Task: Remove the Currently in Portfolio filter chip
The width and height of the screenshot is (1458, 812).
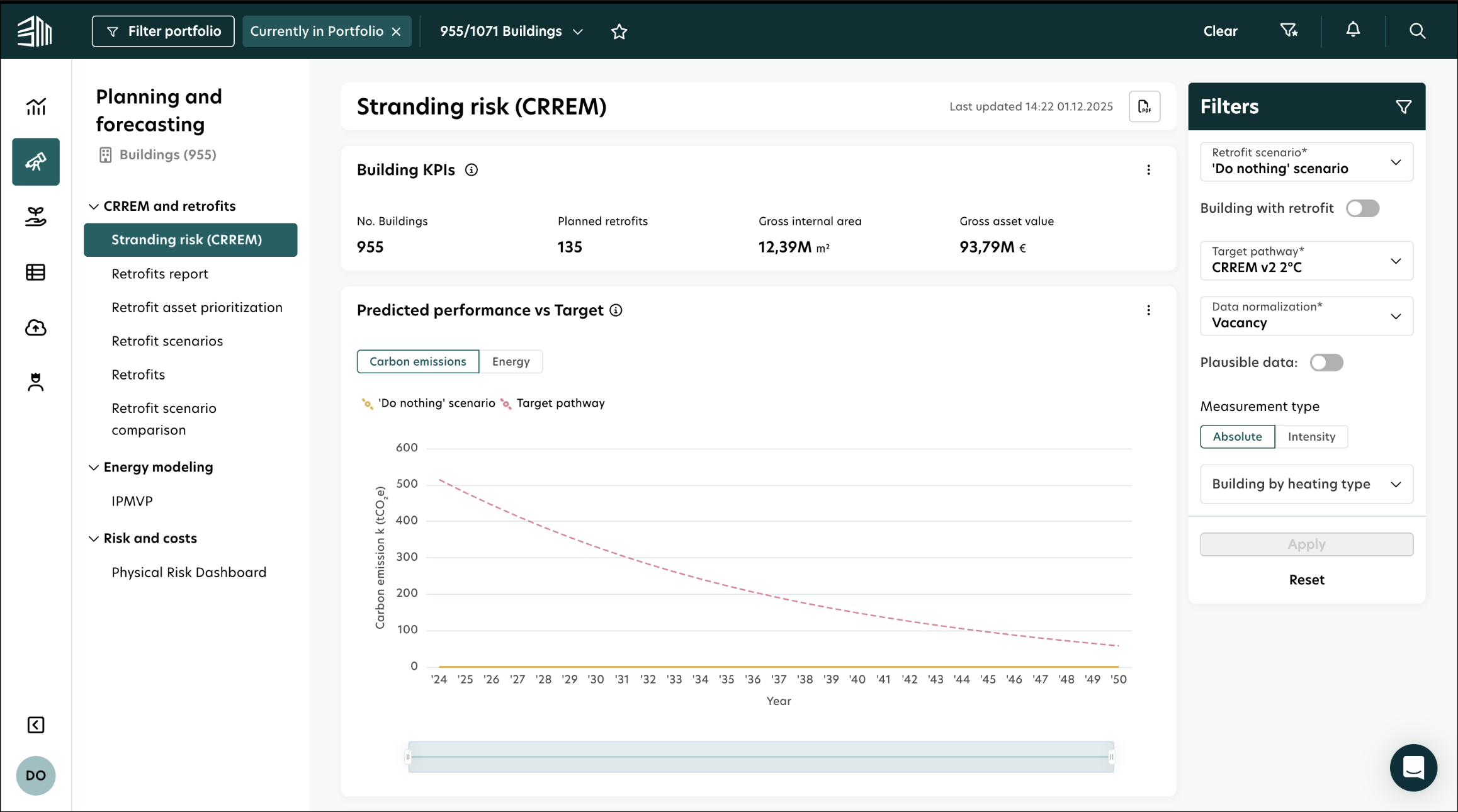Action: point(396,31)
